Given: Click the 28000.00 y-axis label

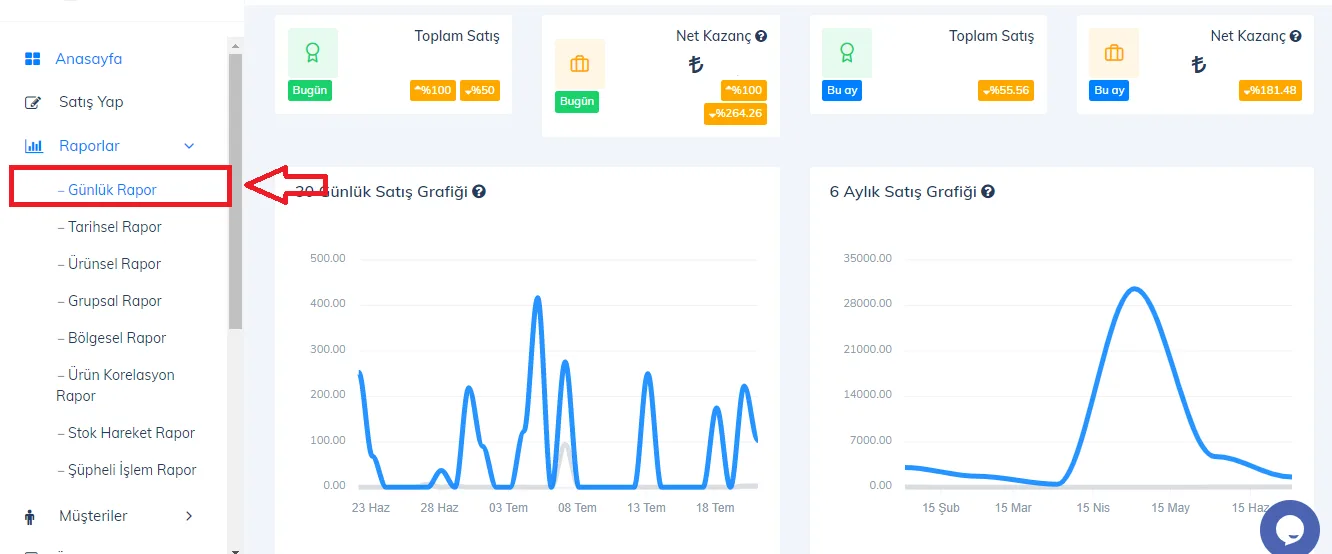Looking at the screenshot, I should coord(868,303).
